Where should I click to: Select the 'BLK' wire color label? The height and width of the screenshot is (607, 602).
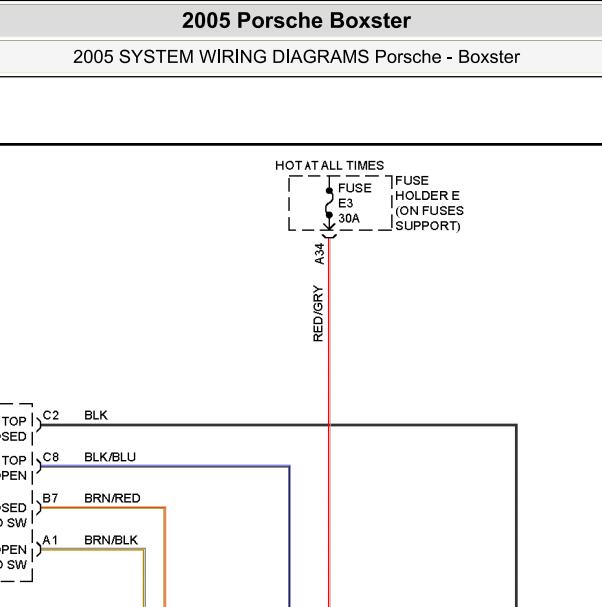coord(96,415)
